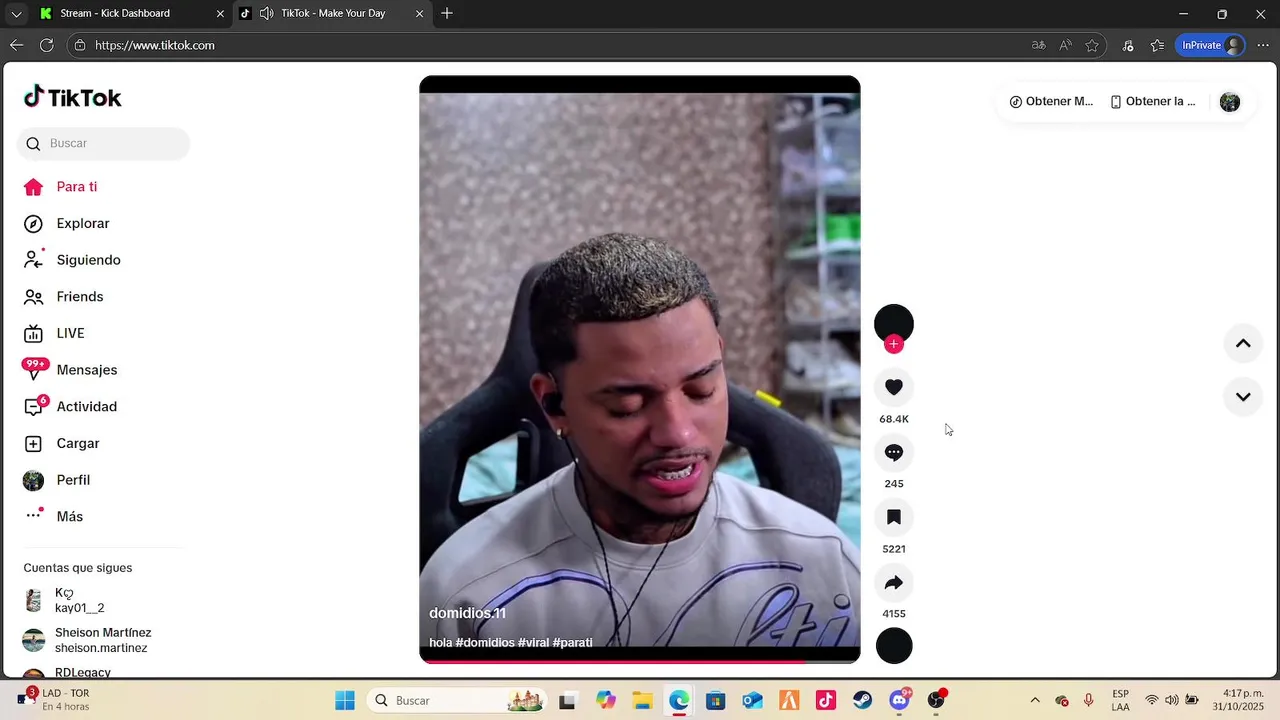The width and height of the screenshot is (1280, 720).
Task: Click the Obtener la ... app button
Action: tap(1153, 101)
